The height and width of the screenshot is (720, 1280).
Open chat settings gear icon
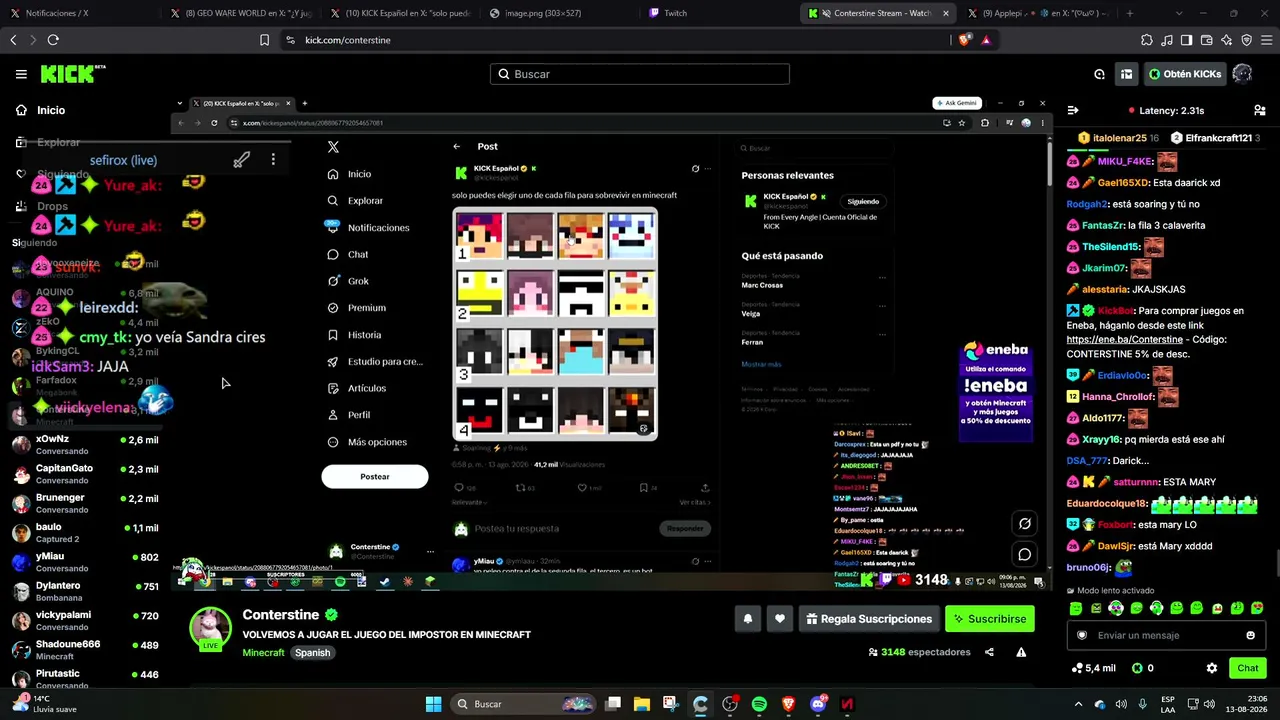(1212, 668)
